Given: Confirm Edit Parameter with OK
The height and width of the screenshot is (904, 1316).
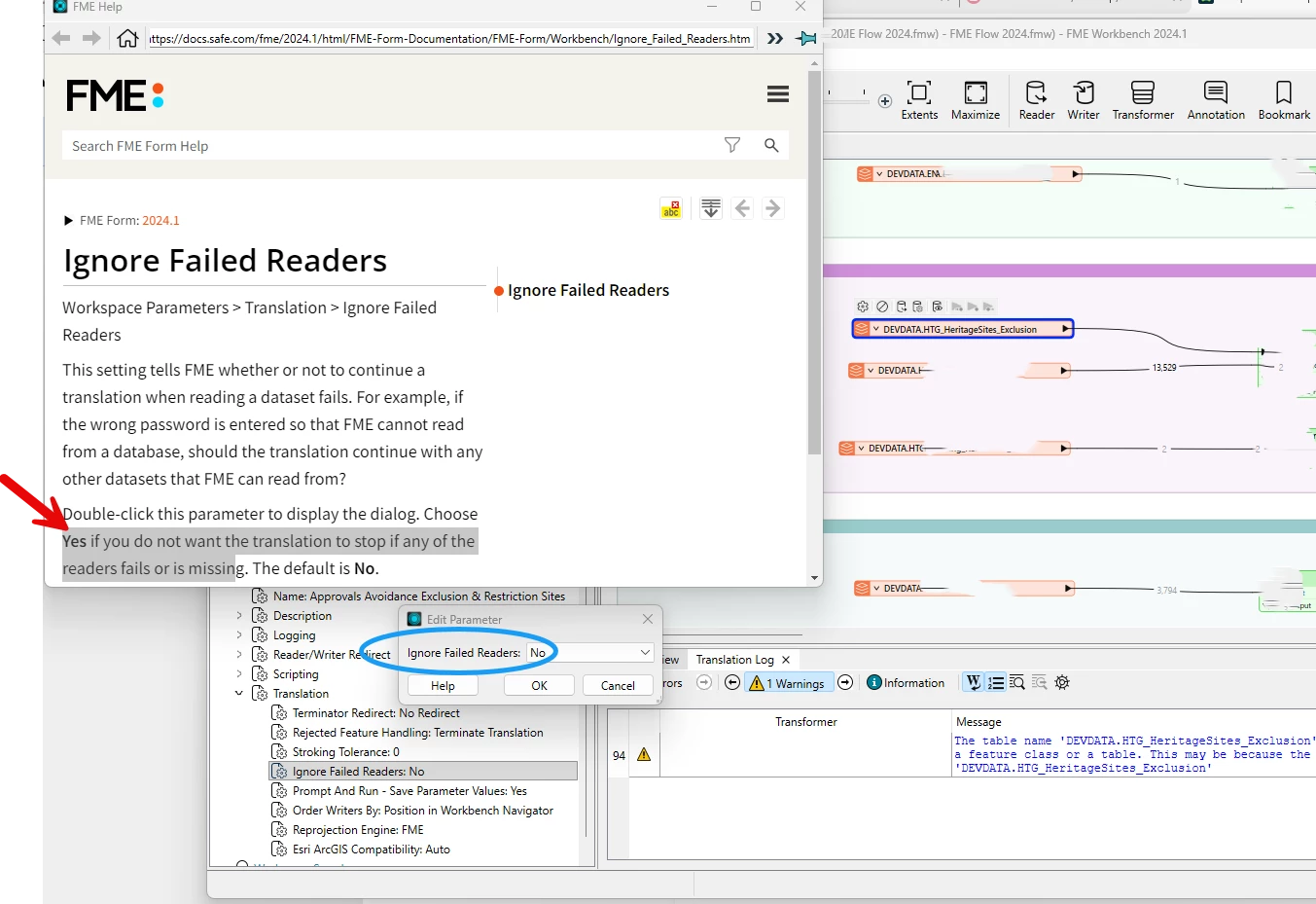Looking at the screenshot, I should (539, 685).
